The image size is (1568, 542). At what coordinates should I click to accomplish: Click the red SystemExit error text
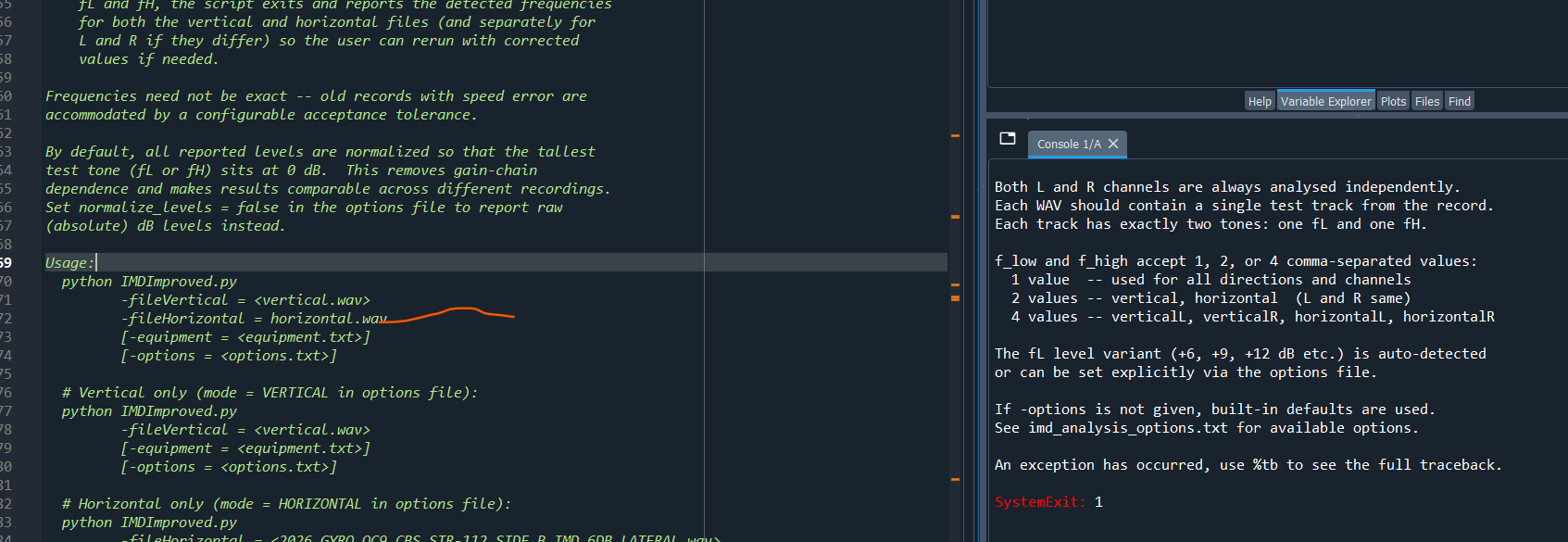(x=1039, y=502)
